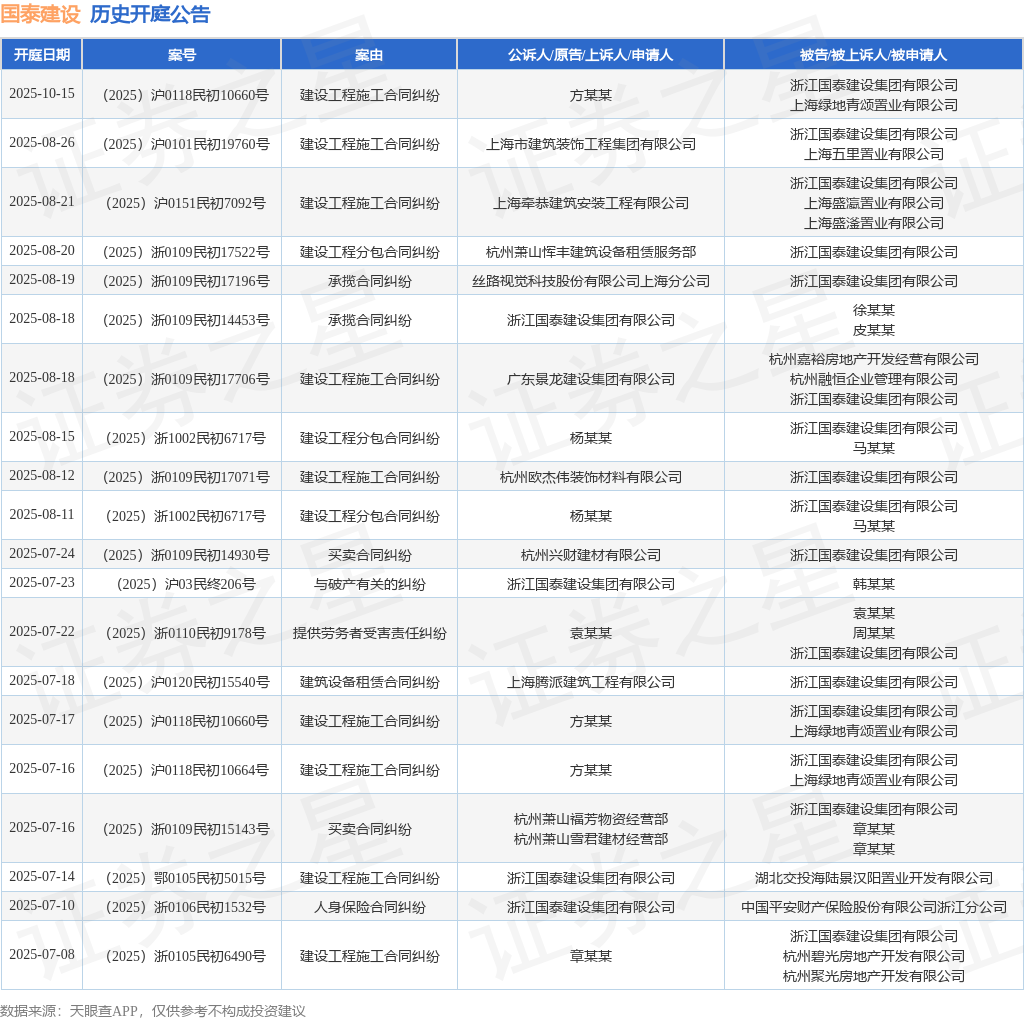Click defendant 周某某

tap(874, 633)
